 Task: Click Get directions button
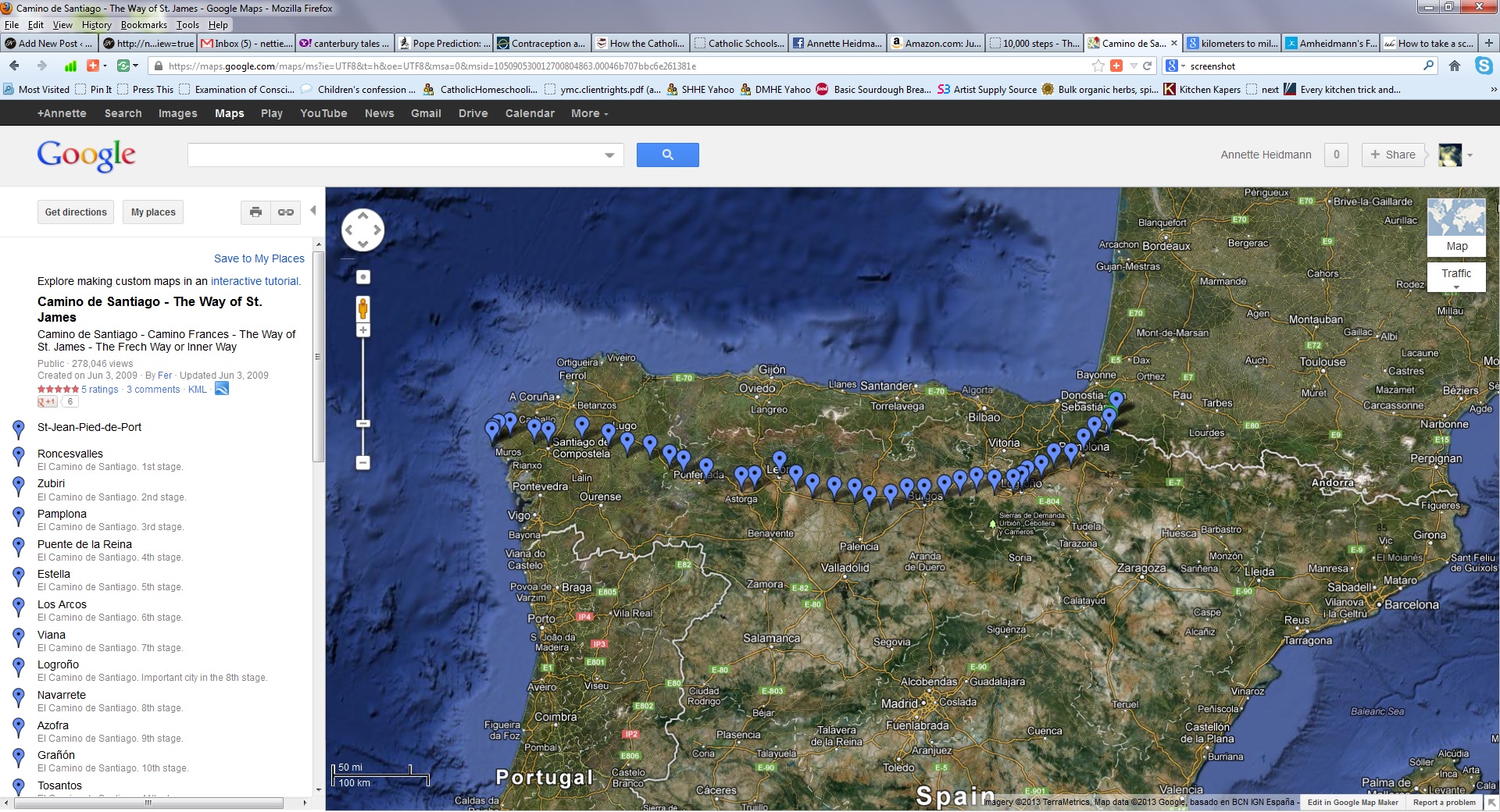(76, 212)
